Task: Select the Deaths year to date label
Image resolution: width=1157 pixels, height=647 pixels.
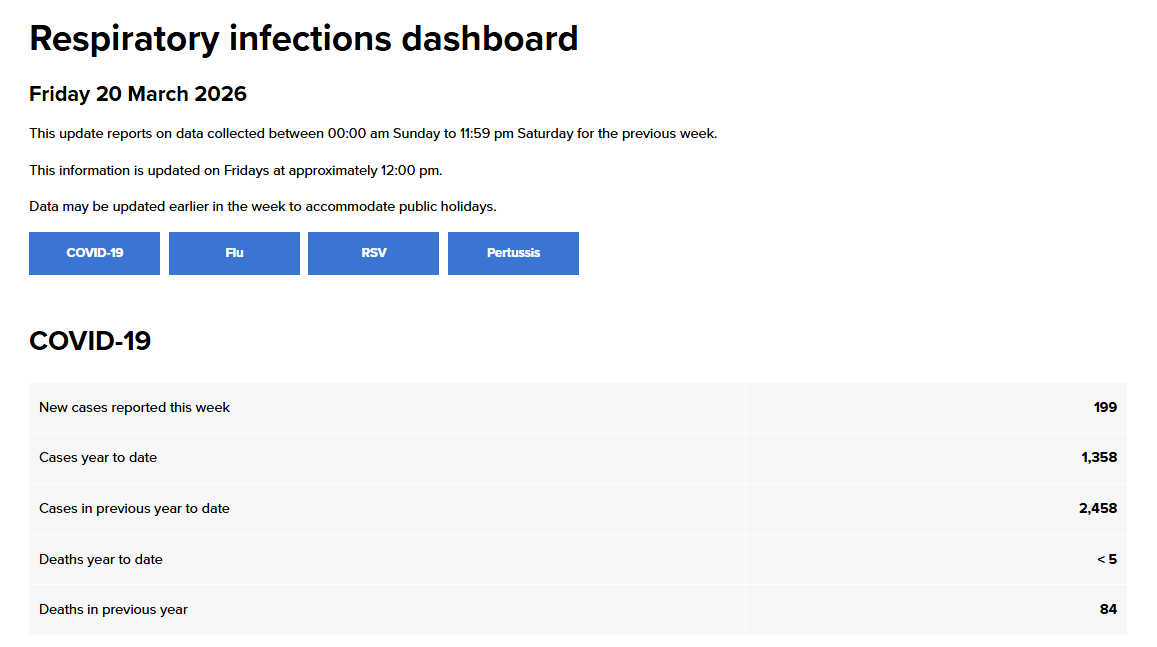Action: pos(100,559)
